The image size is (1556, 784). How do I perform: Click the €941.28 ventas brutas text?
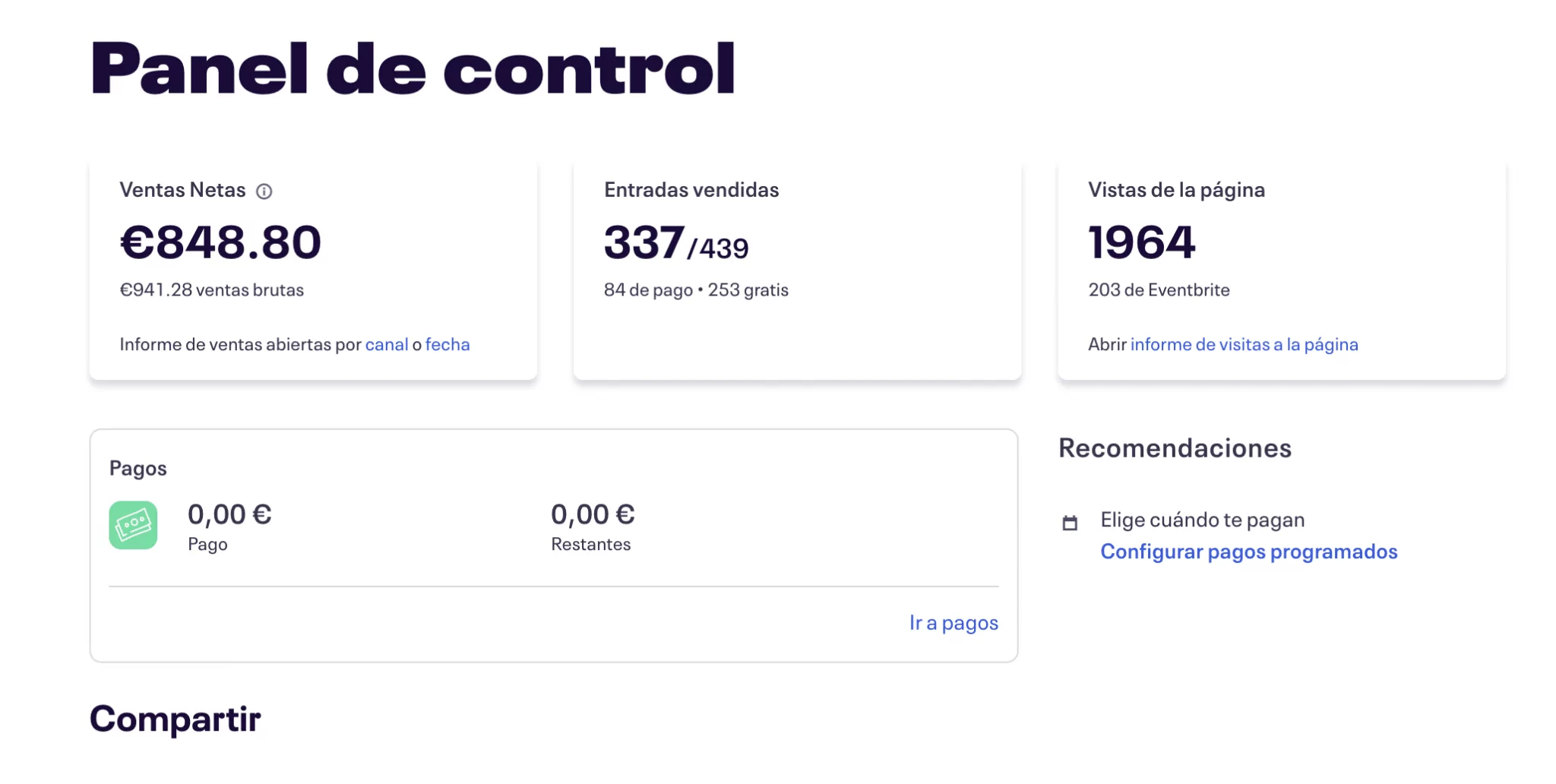coord(212,290)
